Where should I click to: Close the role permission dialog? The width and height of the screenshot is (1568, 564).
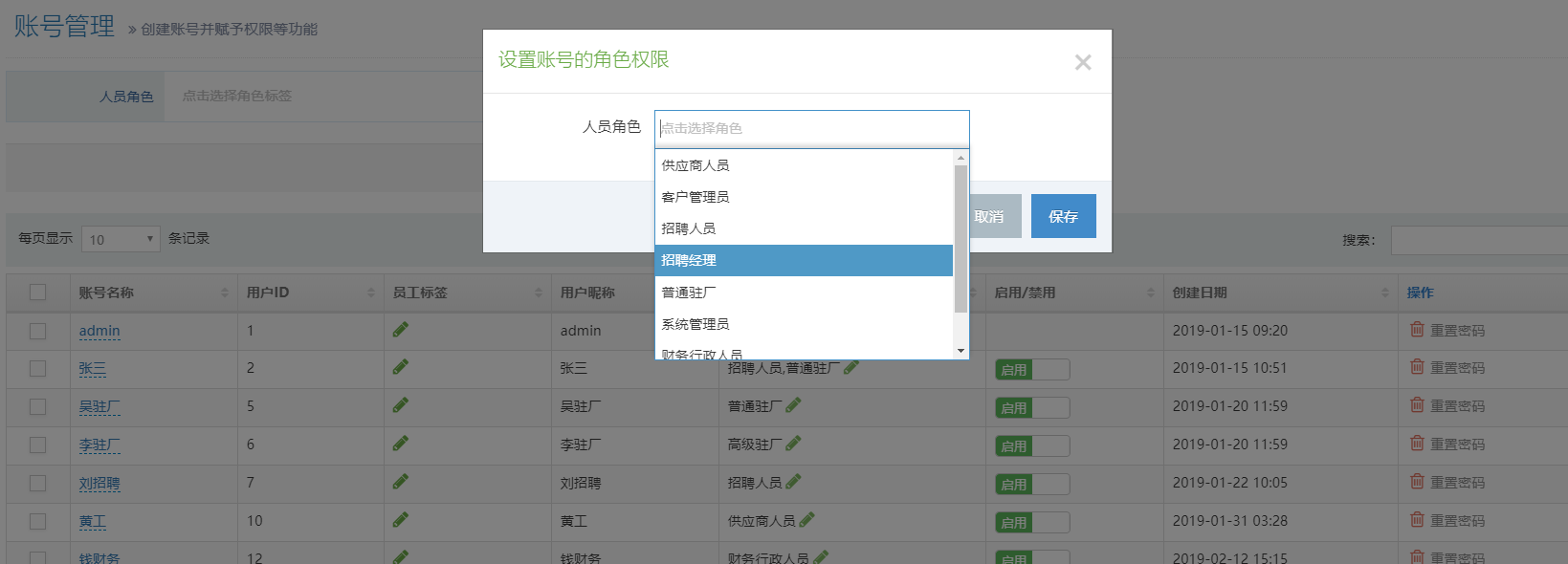(x=1082, y=63)
